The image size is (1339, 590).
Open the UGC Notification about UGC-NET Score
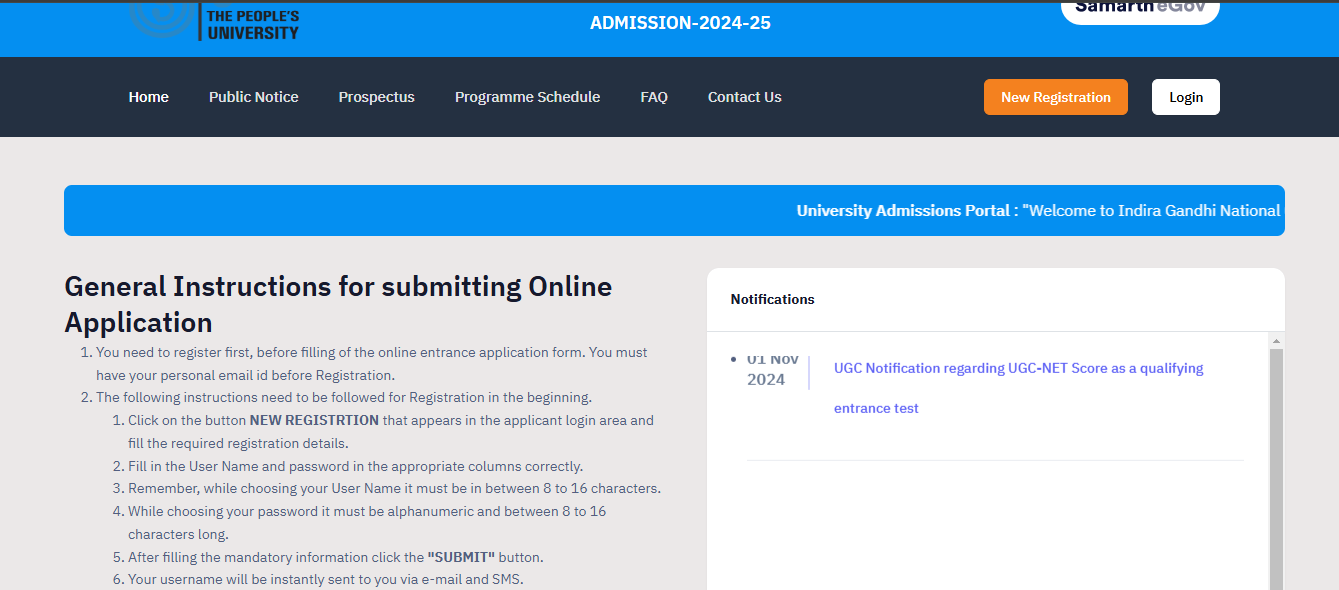(1018, 368)
